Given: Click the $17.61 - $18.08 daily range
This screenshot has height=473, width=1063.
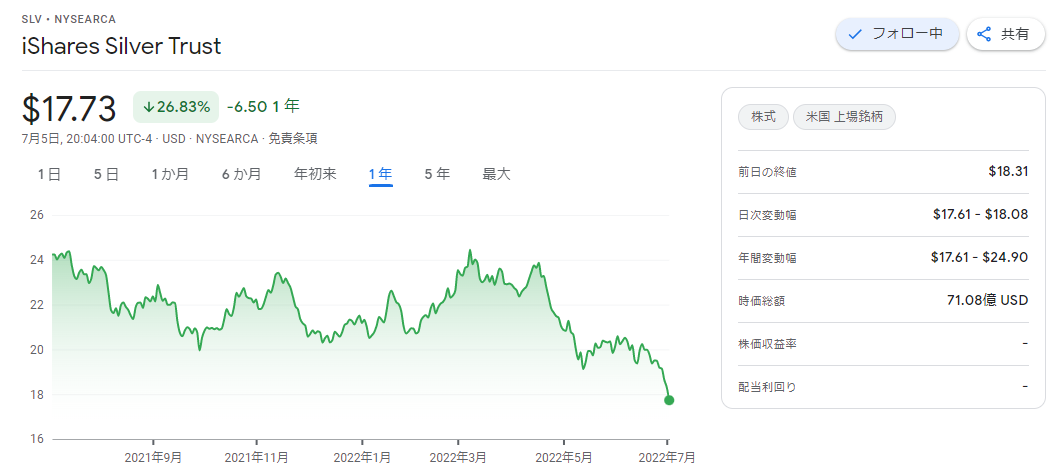Looking at the screenshot, I should pos(981,215).
